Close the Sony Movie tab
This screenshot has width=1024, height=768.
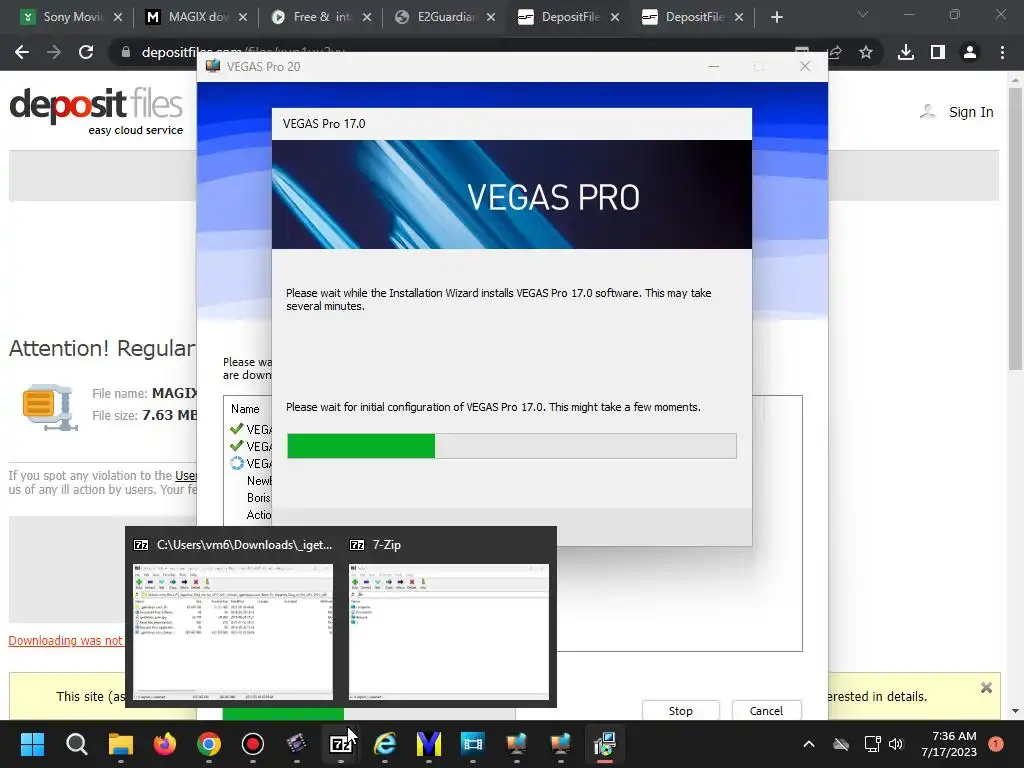[x=118, y=17]
